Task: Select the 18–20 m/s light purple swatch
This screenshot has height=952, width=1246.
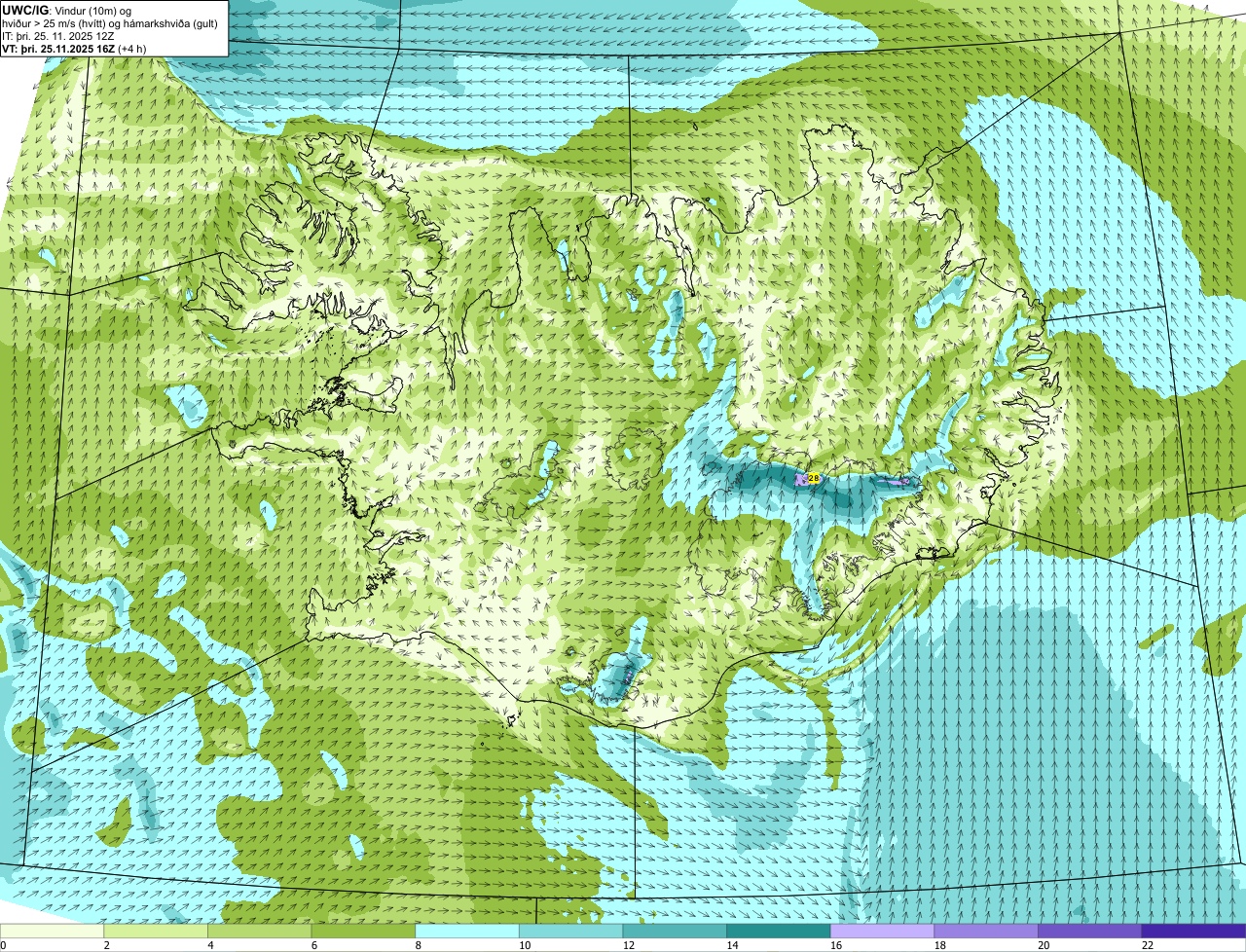Action: (986, 931)
